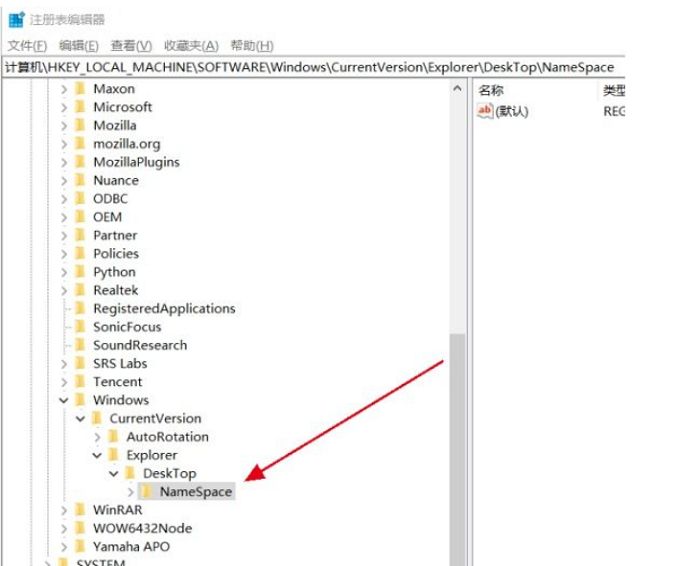This screenshot has height=566, width=700.
Task: Select the mozilla.org tree item
Action: (x=127, y=144)
